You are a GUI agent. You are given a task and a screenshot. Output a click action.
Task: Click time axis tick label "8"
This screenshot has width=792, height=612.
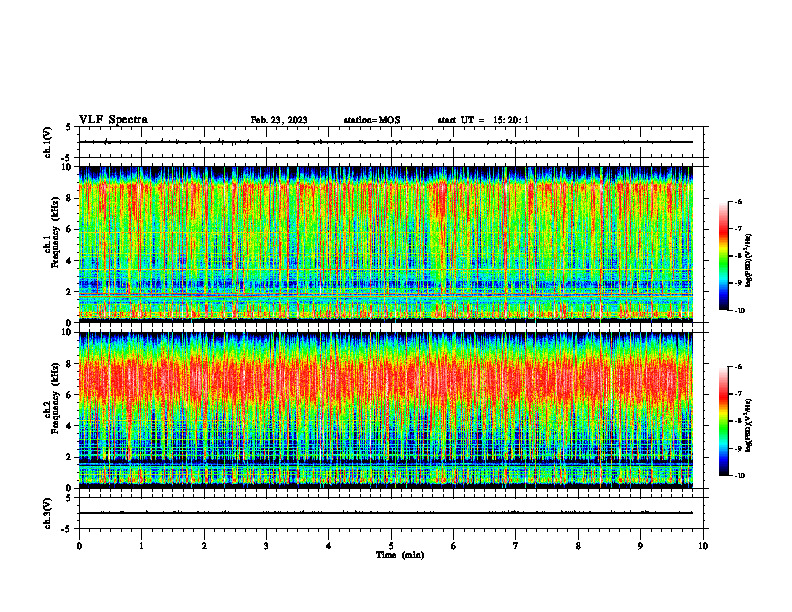tap(578, 546)
